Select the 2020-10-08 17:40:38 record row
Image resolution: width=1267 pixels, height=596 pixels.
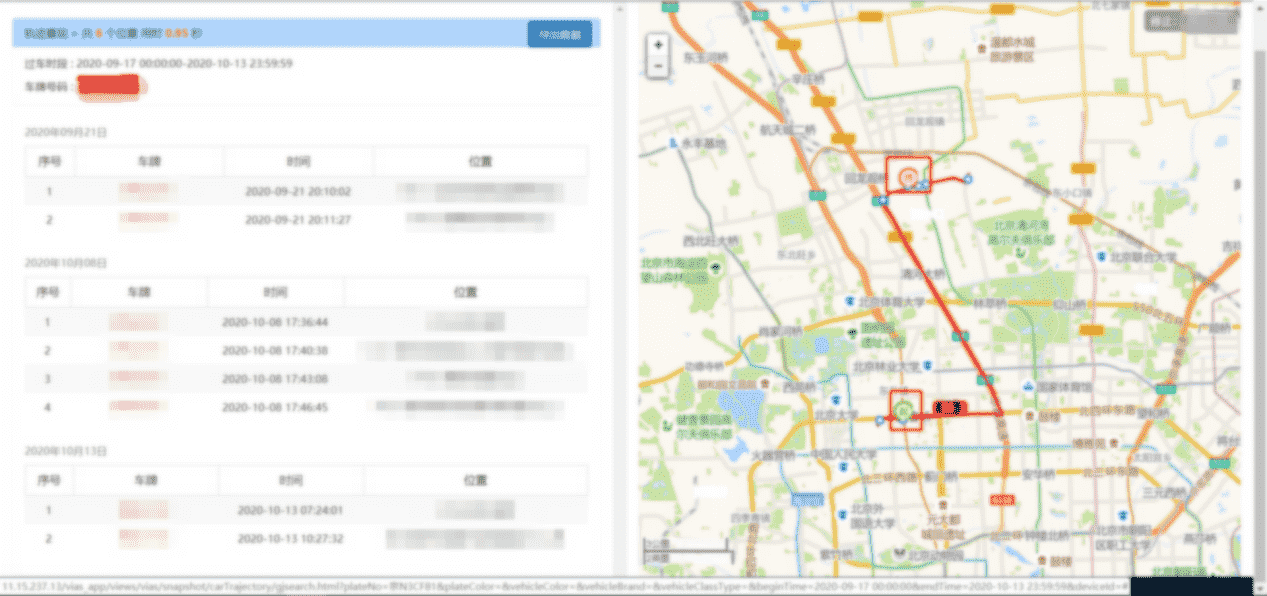tap(275, 351)
